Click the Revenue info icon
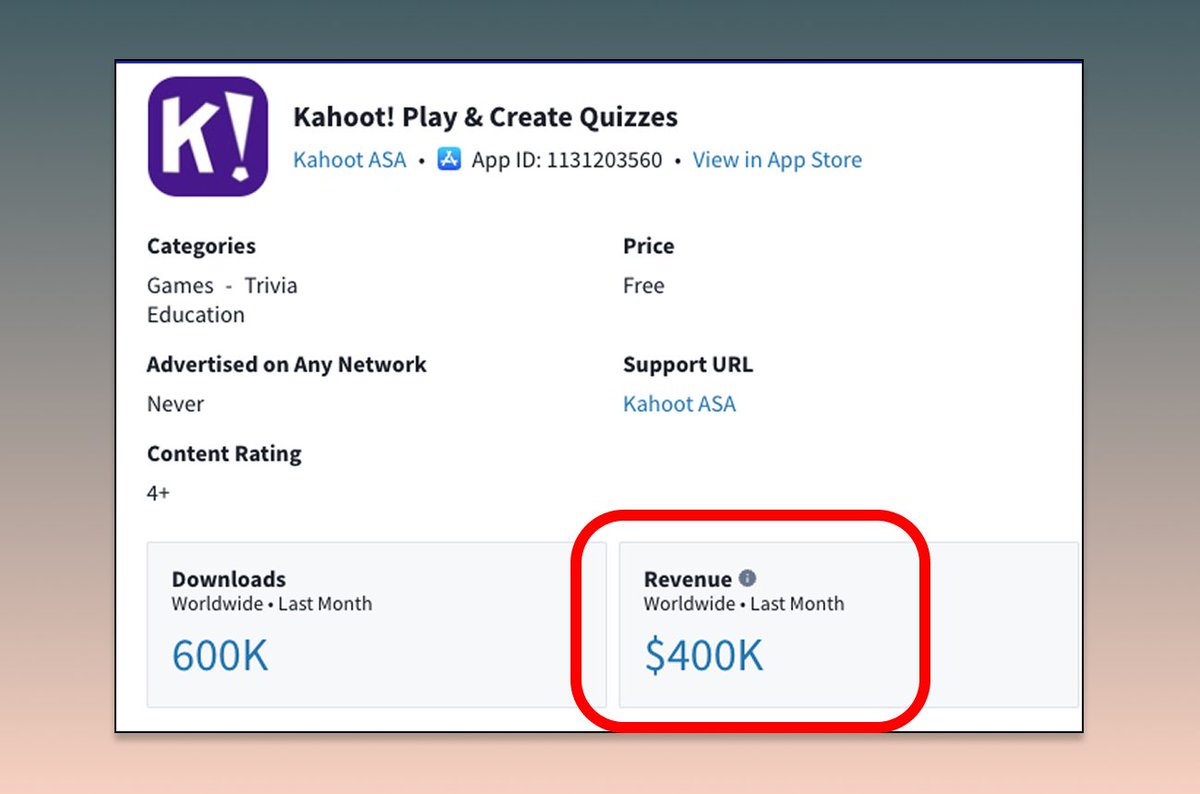Image resolution: width=1200 pixels, height=794 pixels. pyautogui.click(x=747, y=578)
